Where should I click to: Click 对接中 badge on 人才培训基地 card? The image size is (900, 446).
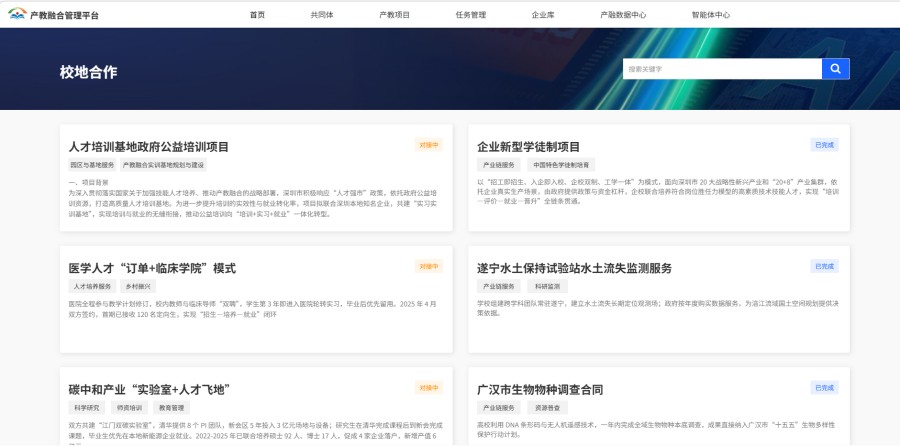429,145
